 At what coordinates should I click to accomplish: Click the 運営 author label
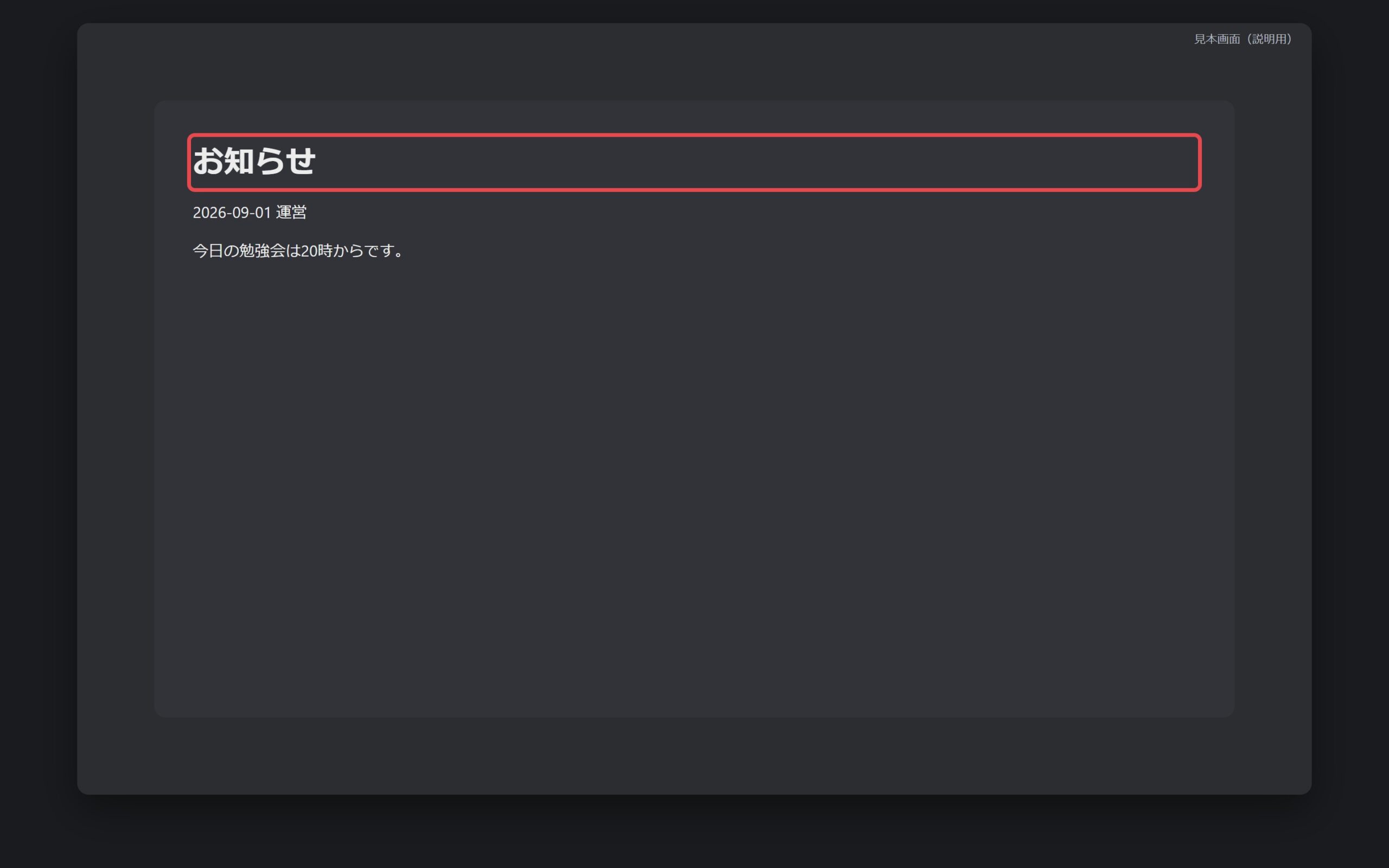tap(291, 213)
